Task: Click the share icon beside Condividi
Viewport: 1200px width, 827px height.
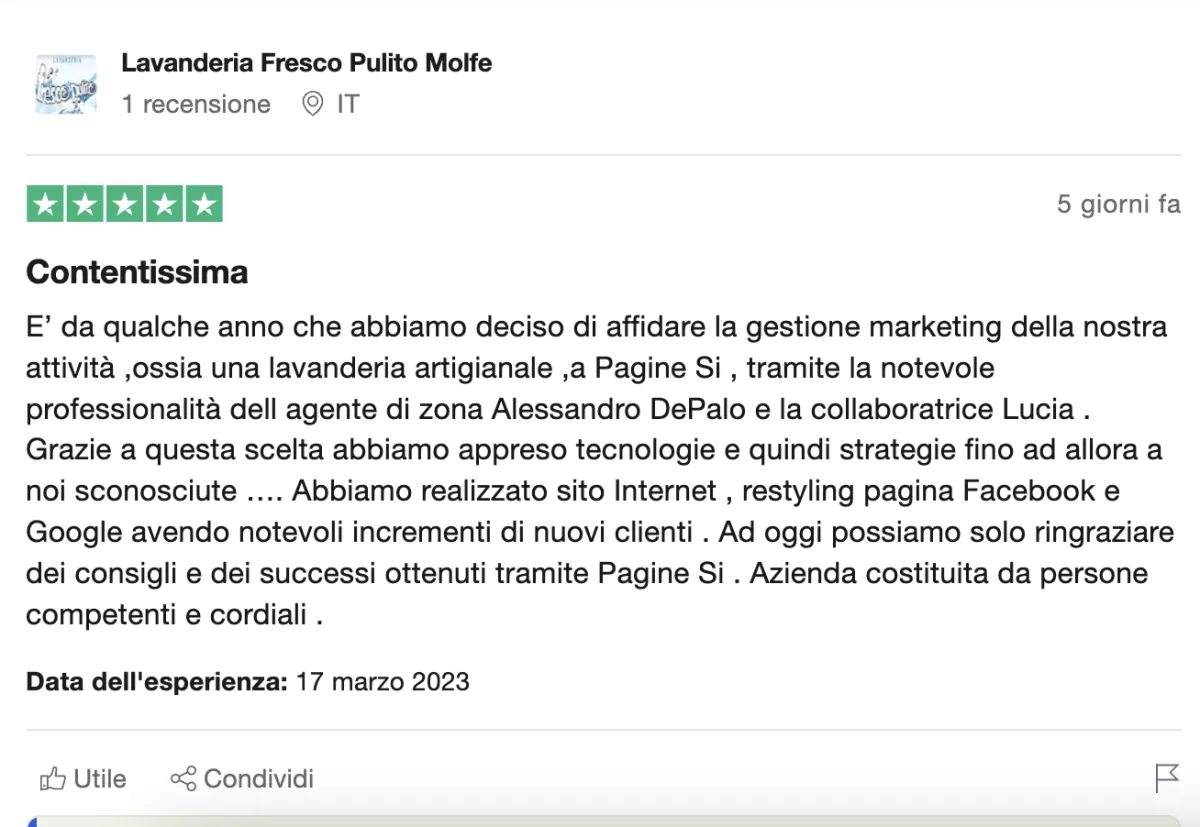Action: (183, 778)
